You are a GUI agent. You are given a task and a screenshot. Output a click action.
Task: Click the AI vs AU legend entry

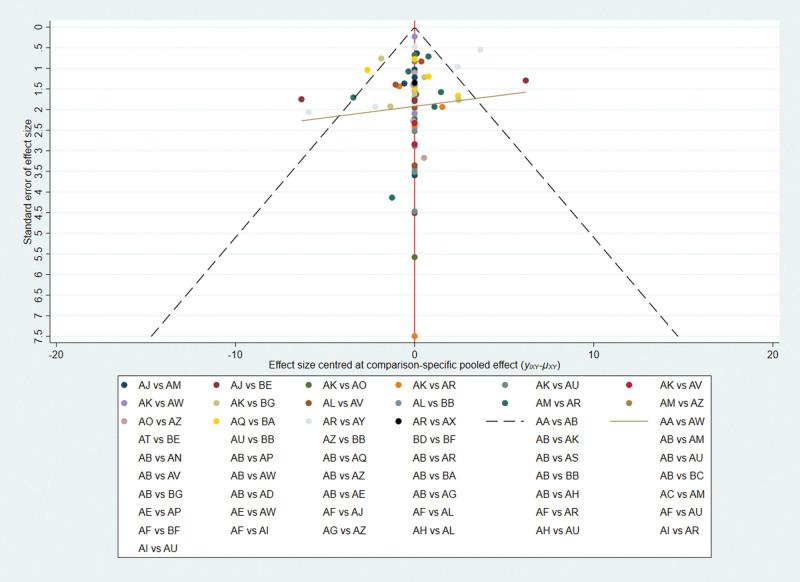click(x=159, y=547)
